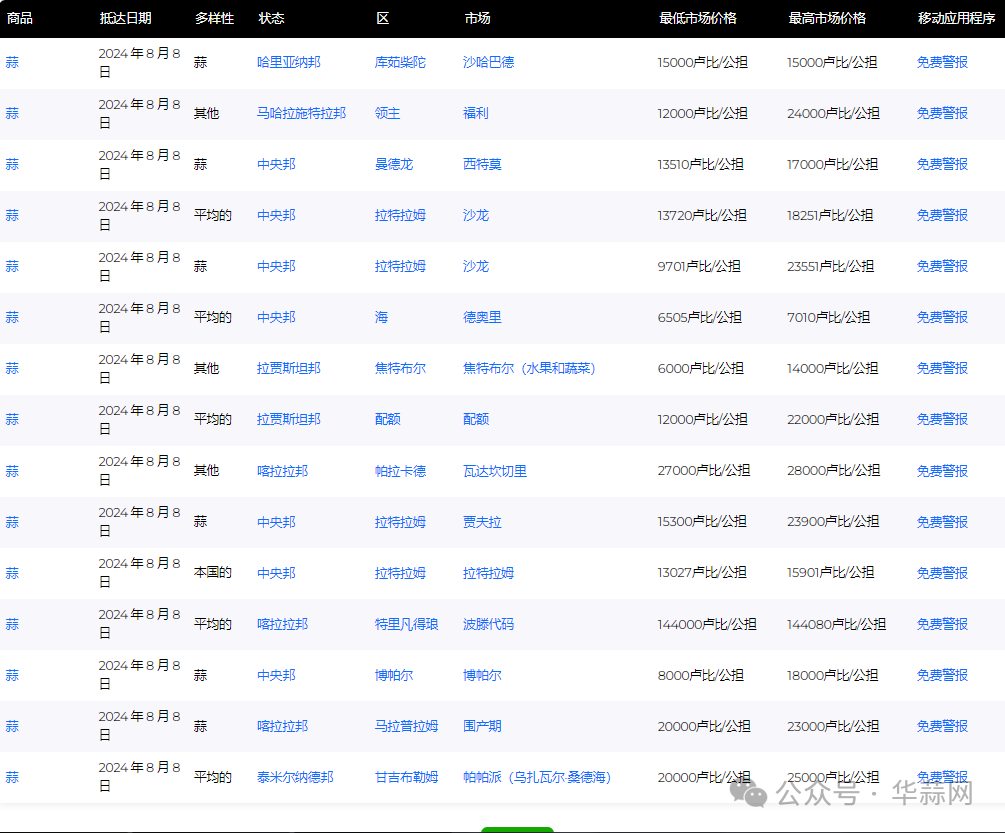Select the 144000卢比/公担 minimum price cell
Screen dimensions: 1005x833
click(x=707, y=624)
